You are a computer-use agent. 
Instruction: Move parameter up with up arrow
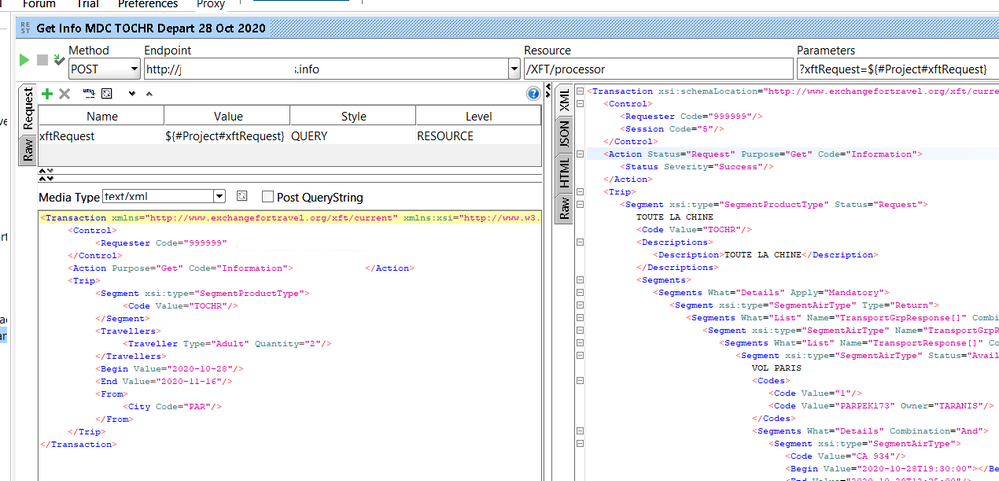coord(149,93)
